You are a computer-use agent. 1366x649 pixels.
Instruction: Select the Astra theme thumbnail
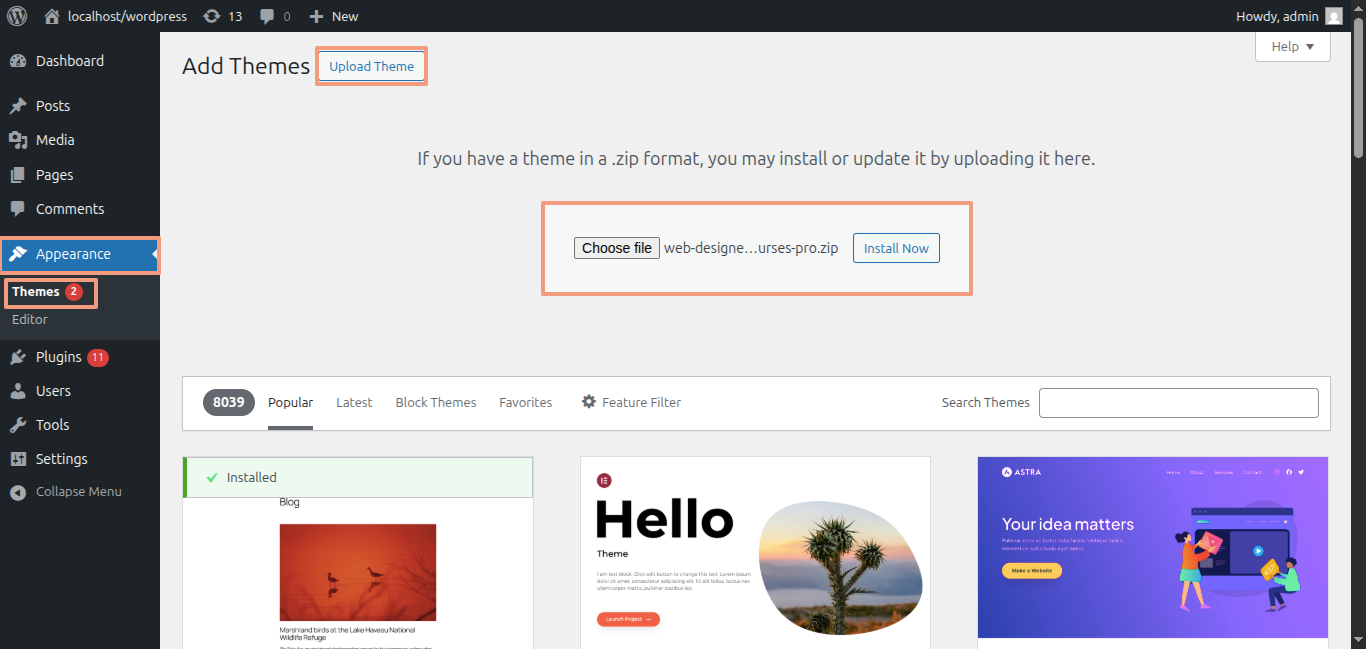(1152, 547)
